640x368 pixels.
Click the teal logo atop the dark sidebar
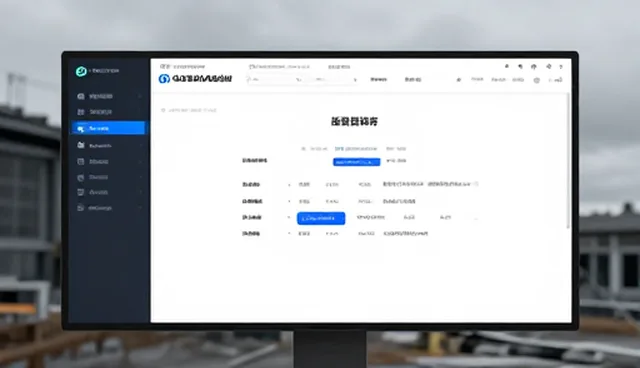click(81, 71)
